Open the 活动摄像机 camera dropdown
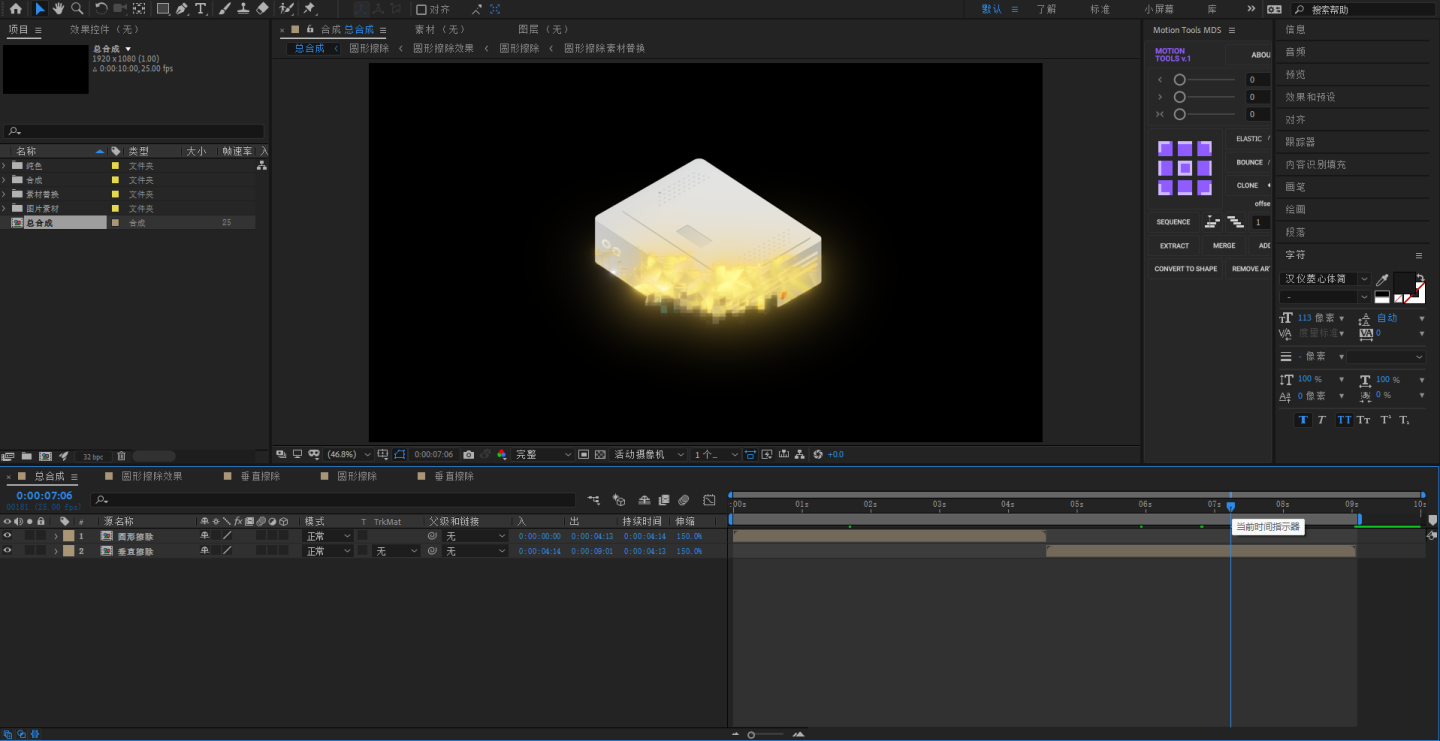Viewport: 1440px width, 741px height. 649,454
